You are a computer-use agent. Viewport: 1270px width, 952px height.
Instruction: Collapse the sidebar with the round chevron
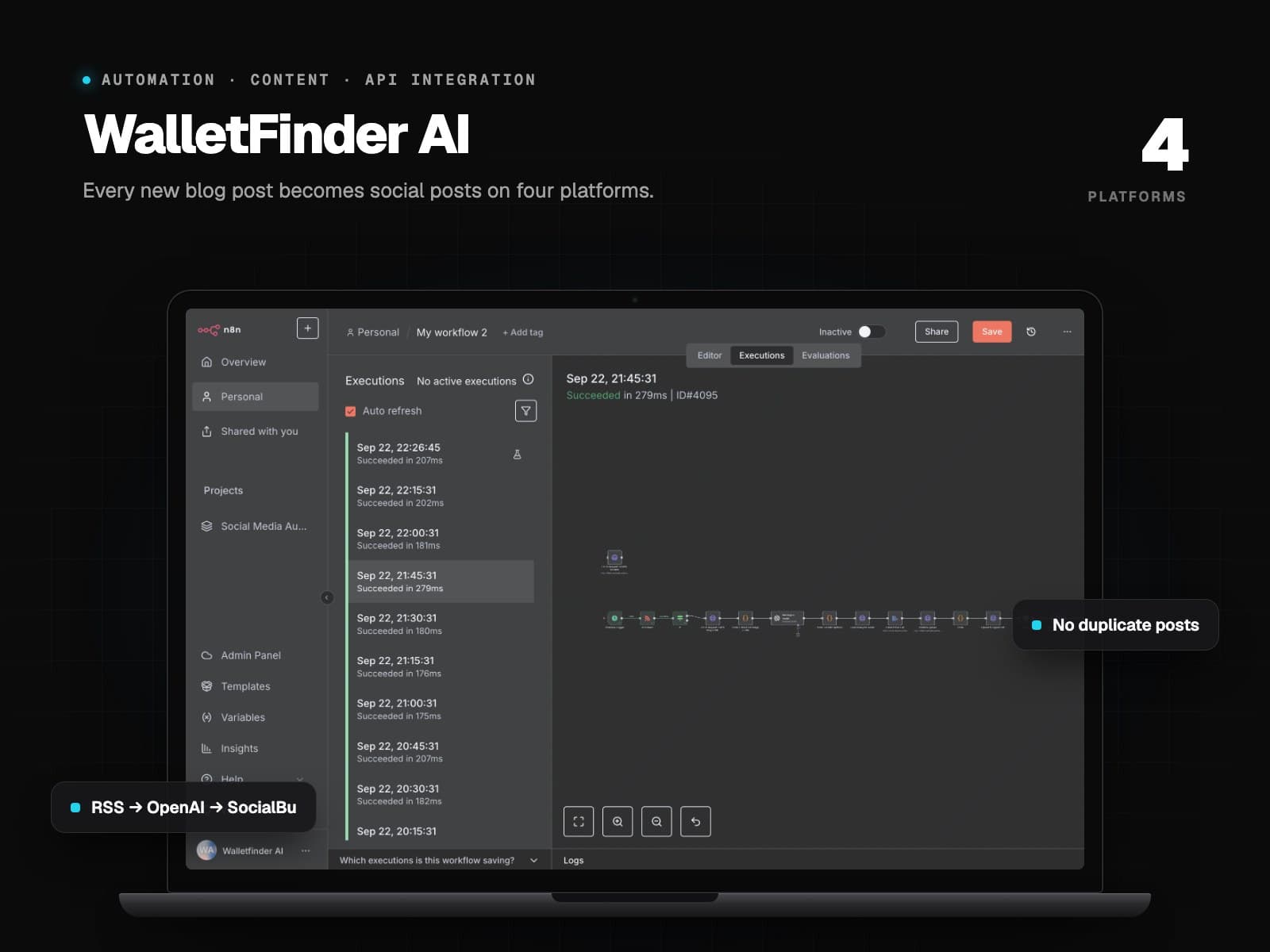(x=327, y=597)
